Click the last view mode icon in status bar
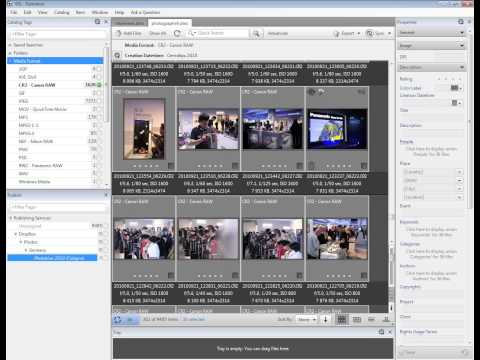This screenshot has height=360, width=480. point(386,319)
